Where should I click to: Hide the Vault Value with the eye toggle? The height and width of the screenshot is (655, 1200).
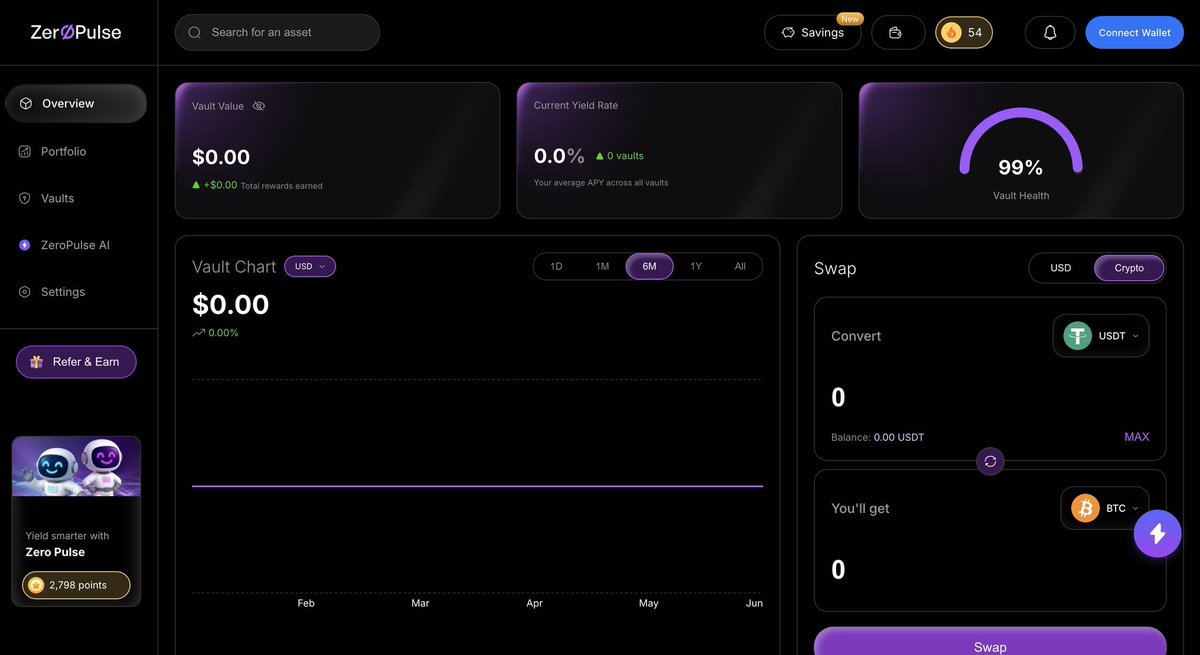coord(259,105)
